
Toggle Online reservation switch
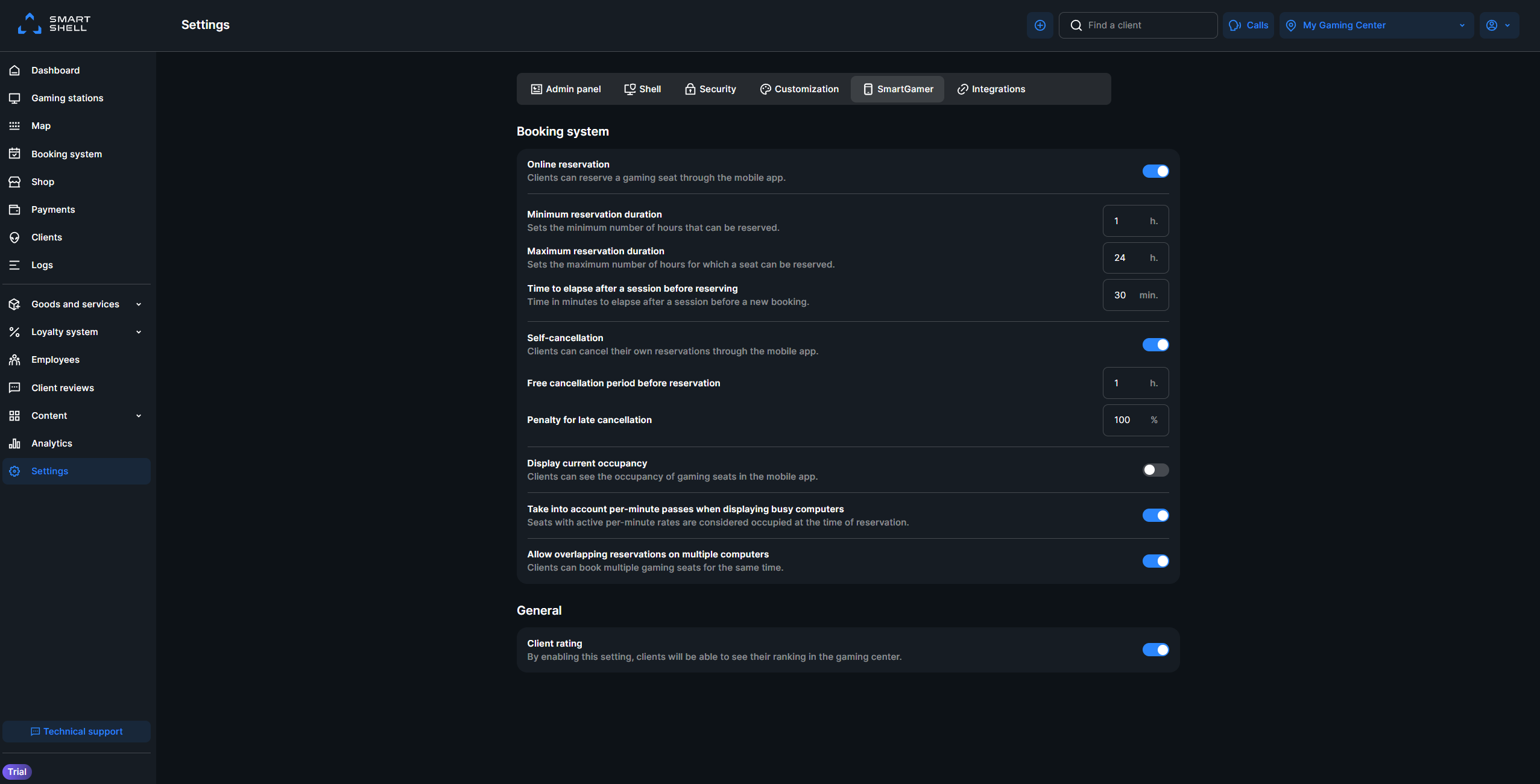pyautogui.click(x=1155, y=171)
